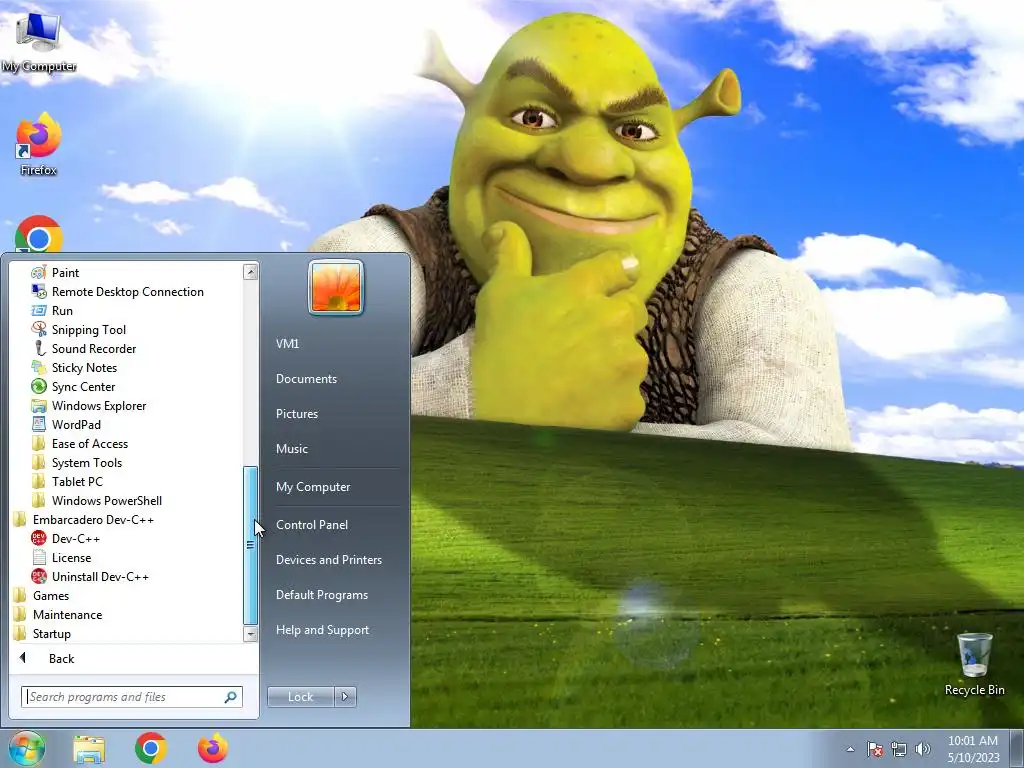Viewport: 1024px width, 768px height.
Task: Expand the System Tools folder
Action: pos(77,462)
